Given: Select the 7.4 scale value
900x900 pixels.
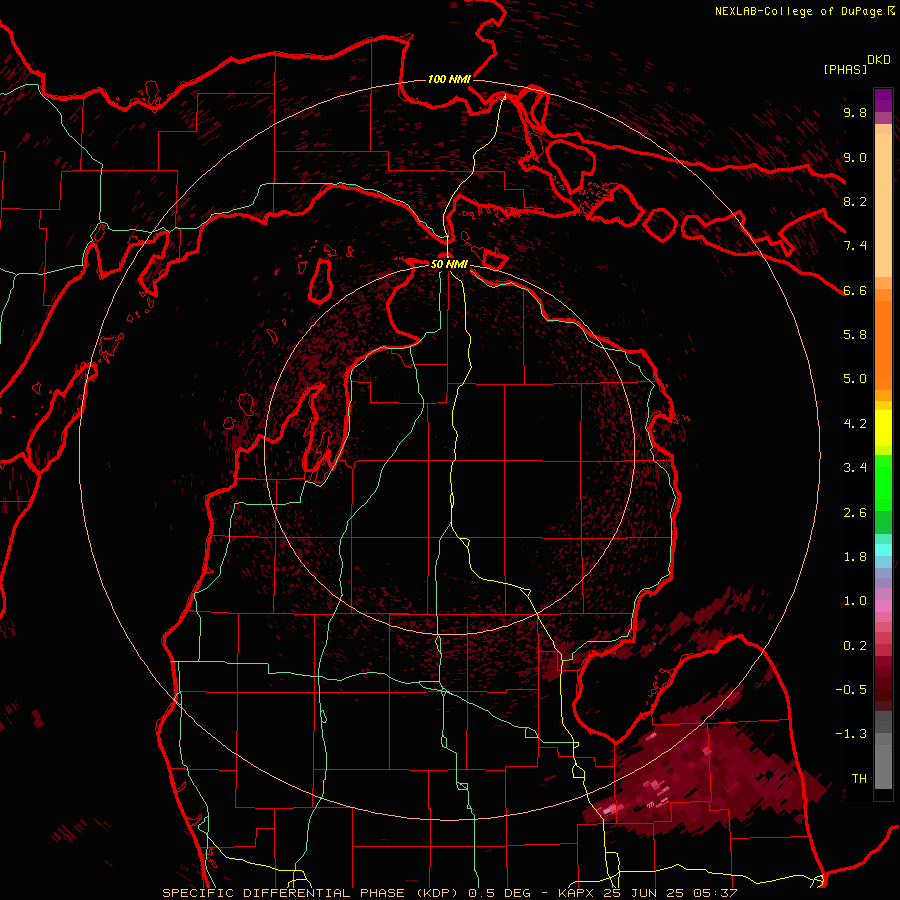Looking at the screenshot, I should pyautogui.click(x=855, y=246).
